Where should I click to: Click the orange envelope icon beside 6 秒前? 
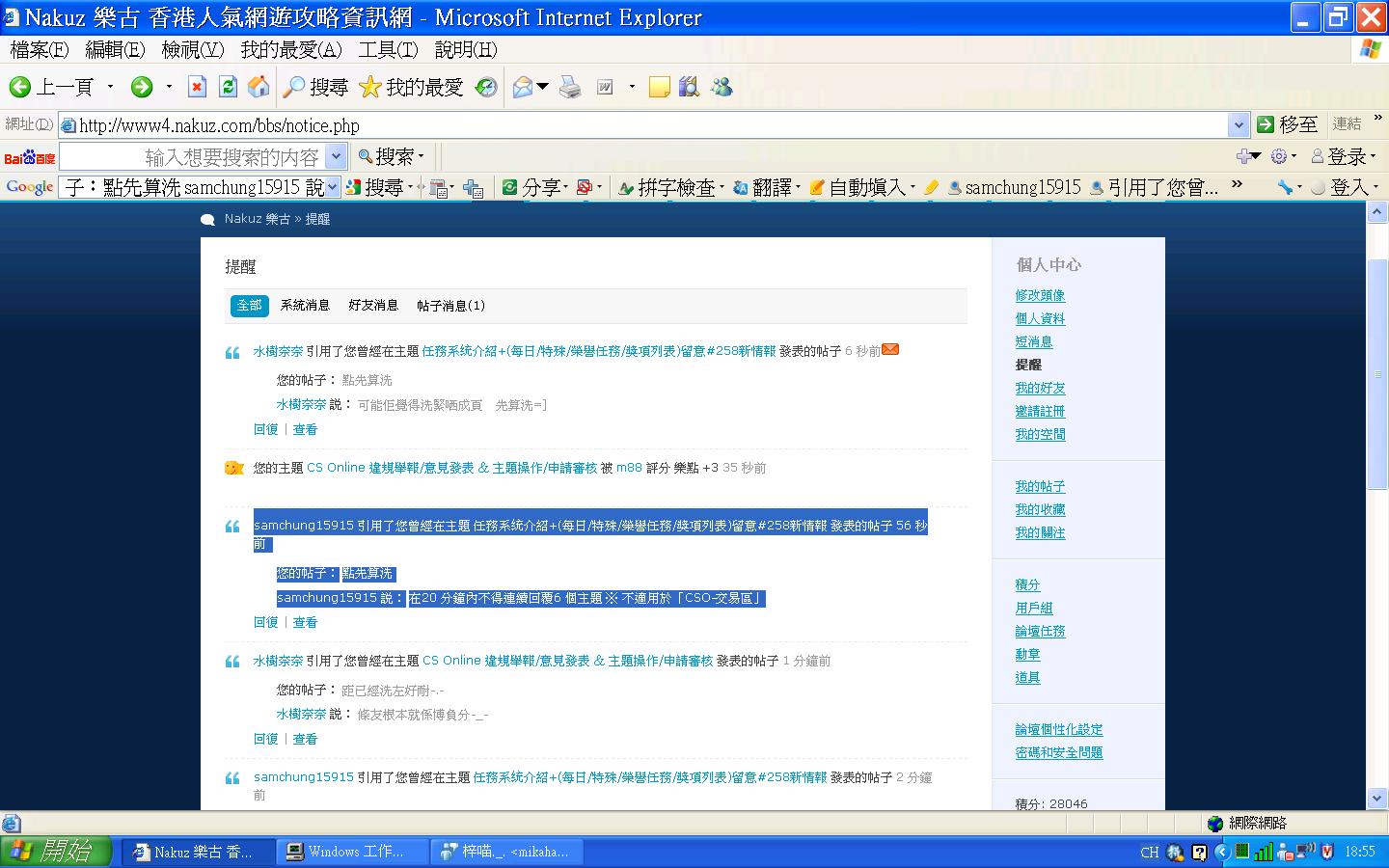890,349
